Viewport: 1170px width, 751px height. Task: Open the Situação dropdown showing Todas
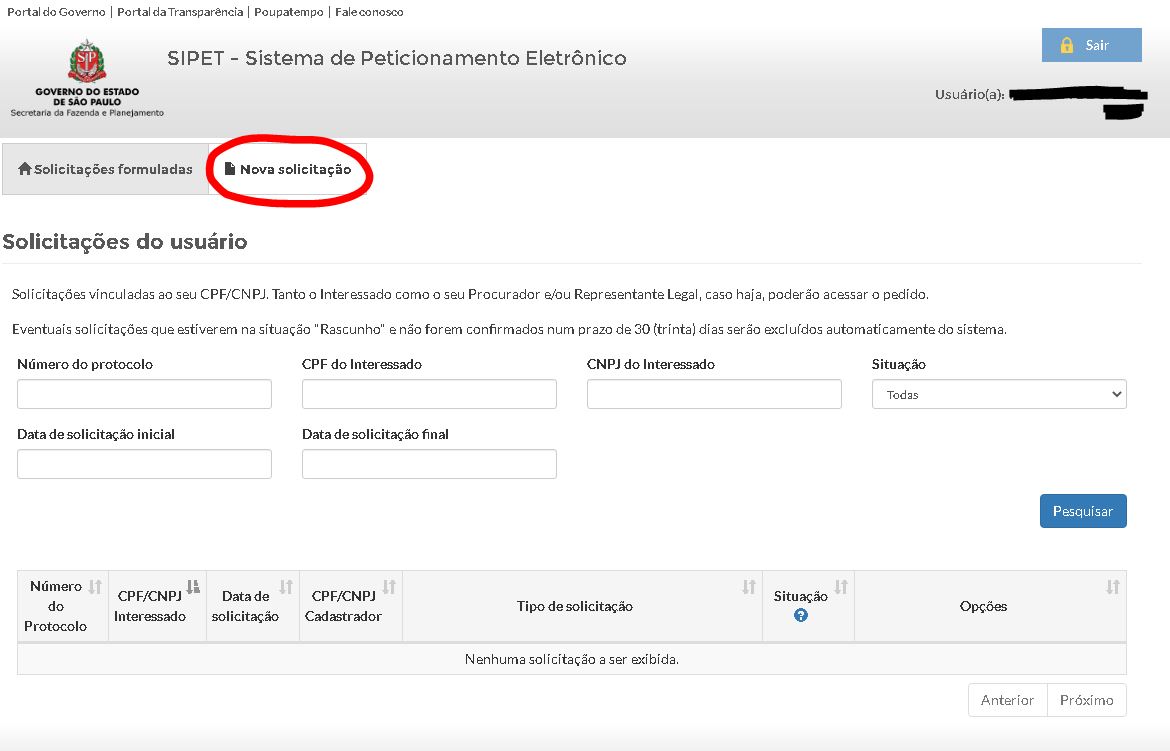[998, 394]
